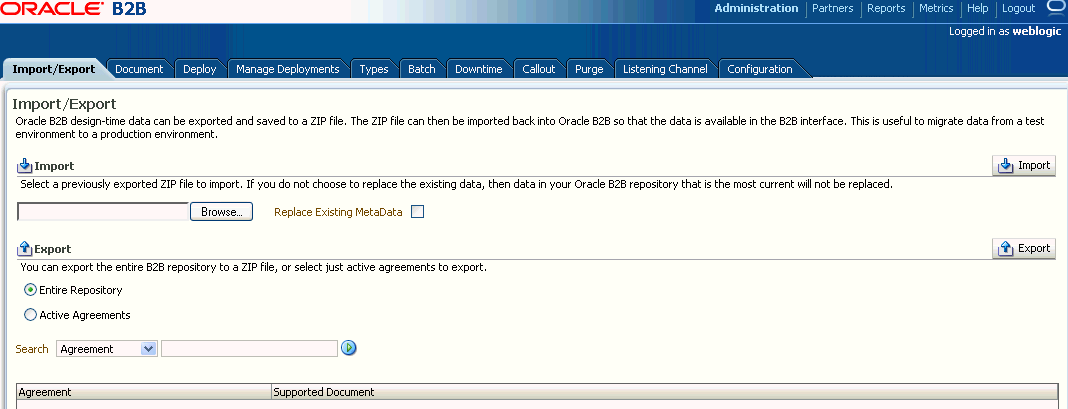The image size is (1068, 409).
Task: Click the Export button at right
Action: (x=1024, y=248)
